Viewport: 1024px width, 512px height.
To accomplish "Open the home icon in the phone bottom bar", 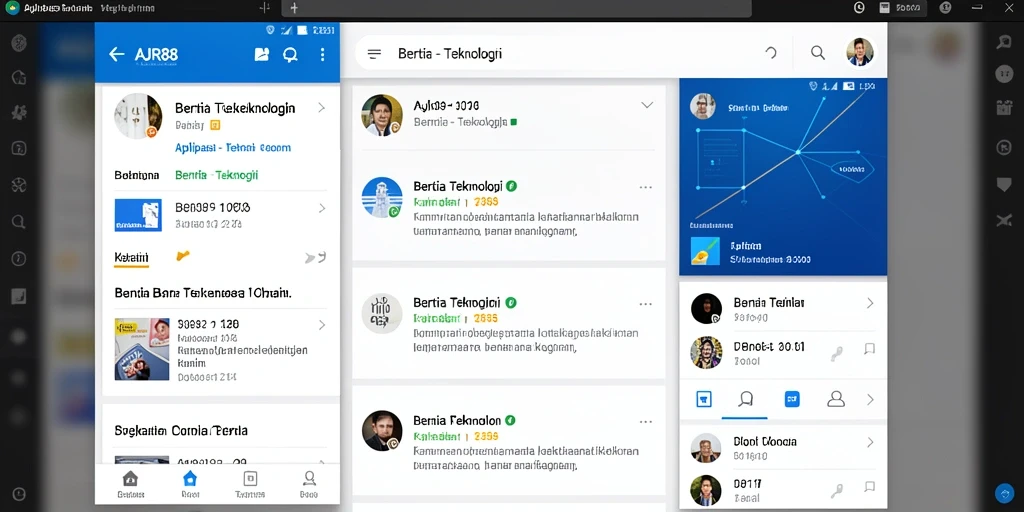I will 131,479.
